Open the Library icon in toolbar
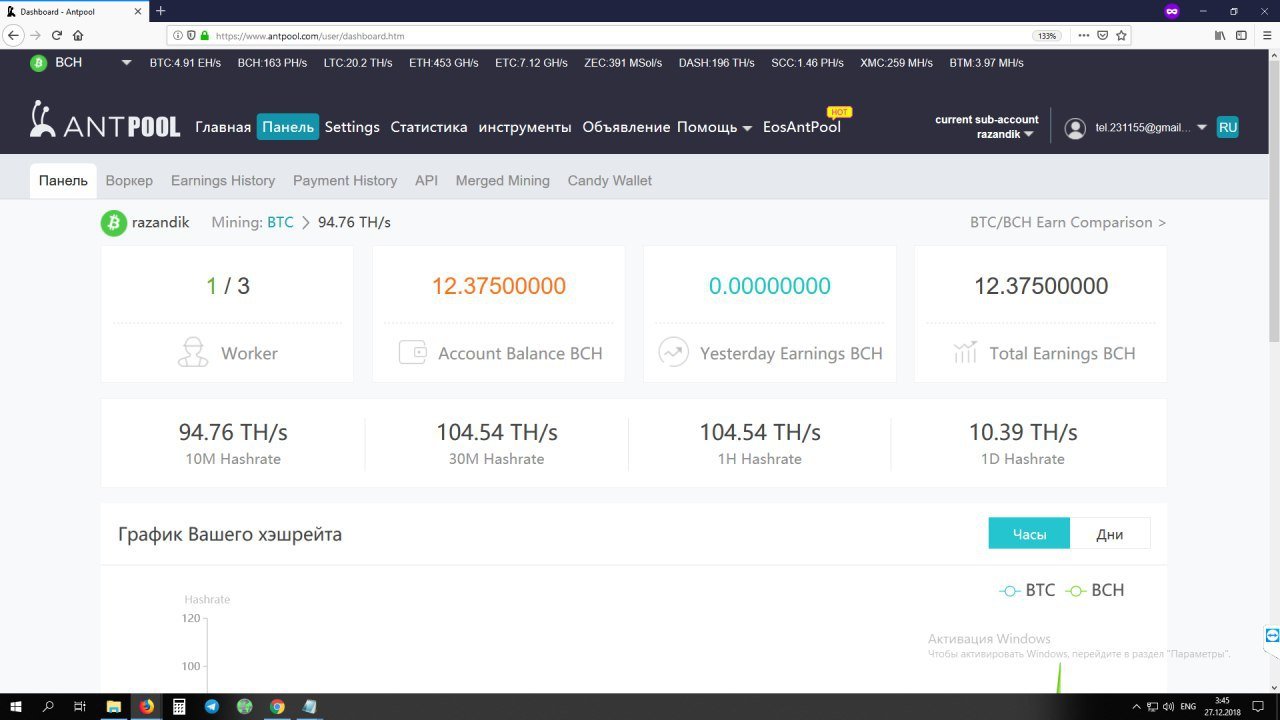 (x=1220, y=35)
